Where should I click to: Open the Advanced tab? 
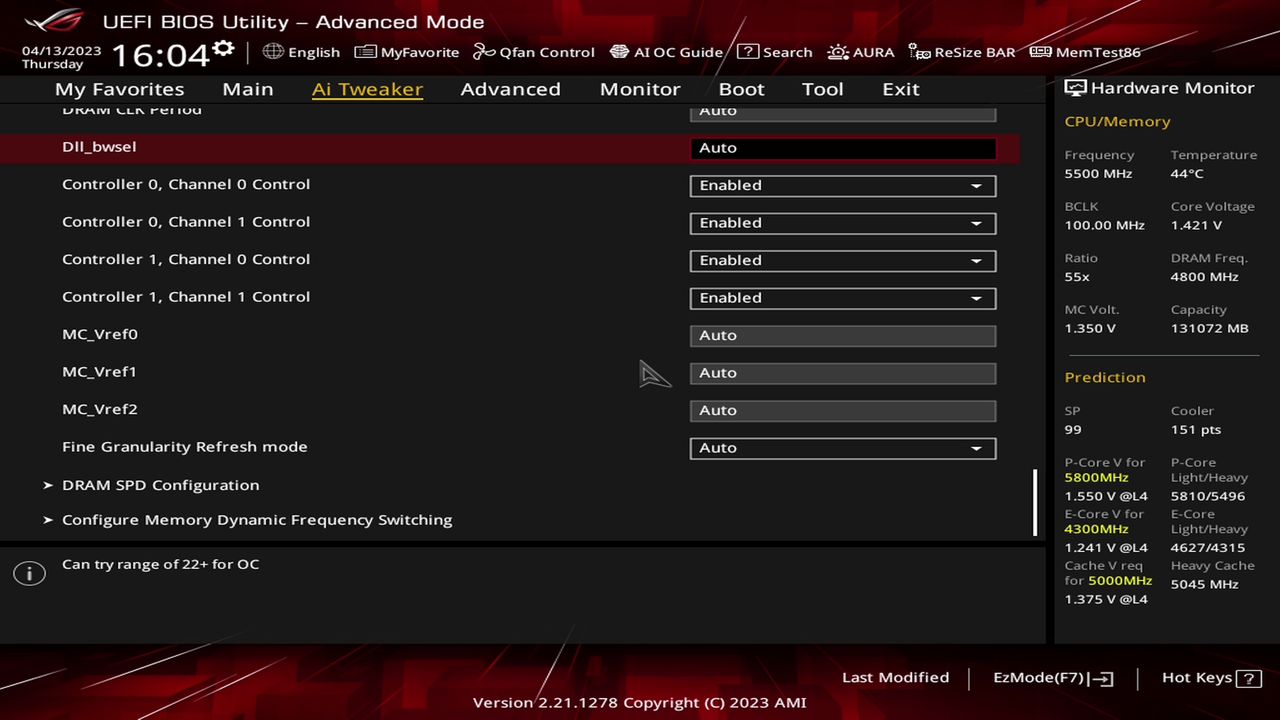tap(510, 89)
